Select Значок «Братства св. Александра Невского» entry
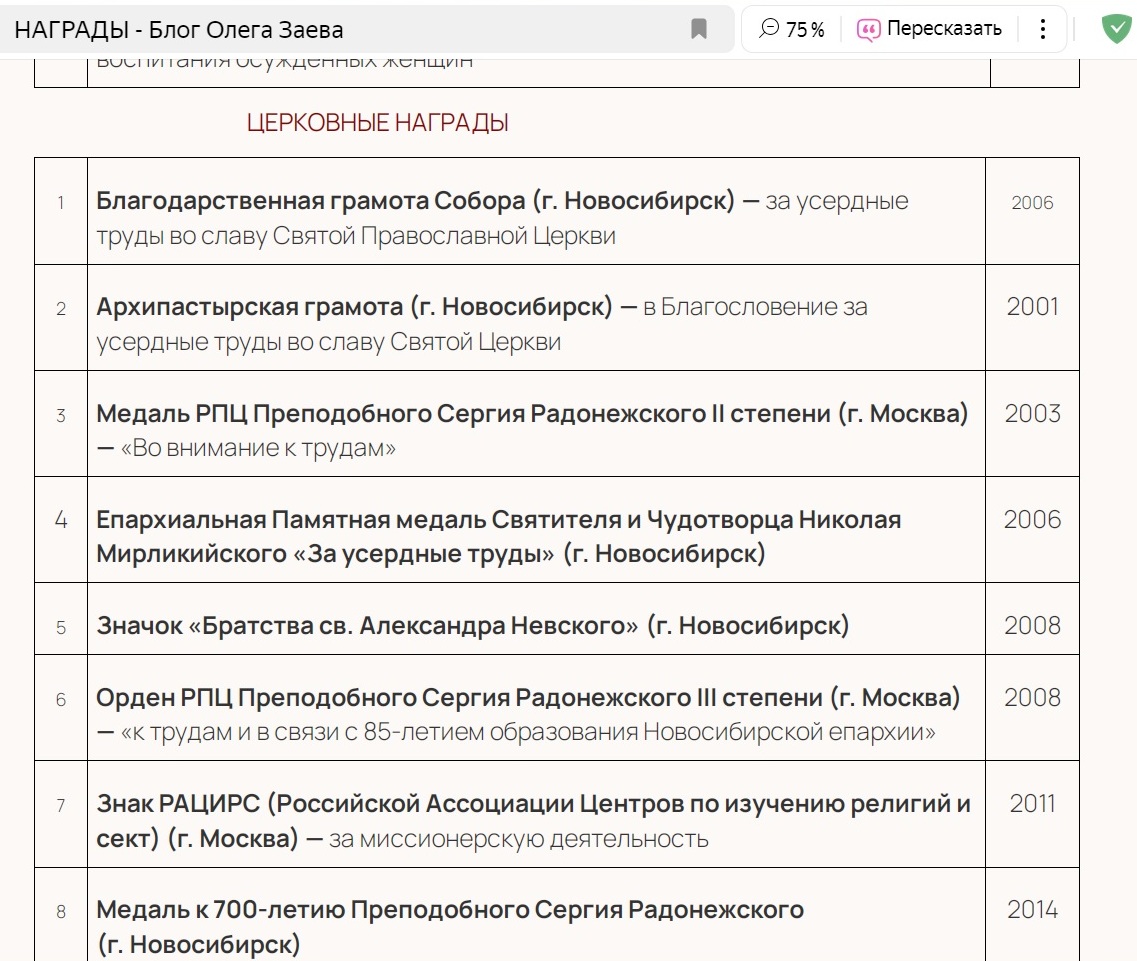 point(472,626)
